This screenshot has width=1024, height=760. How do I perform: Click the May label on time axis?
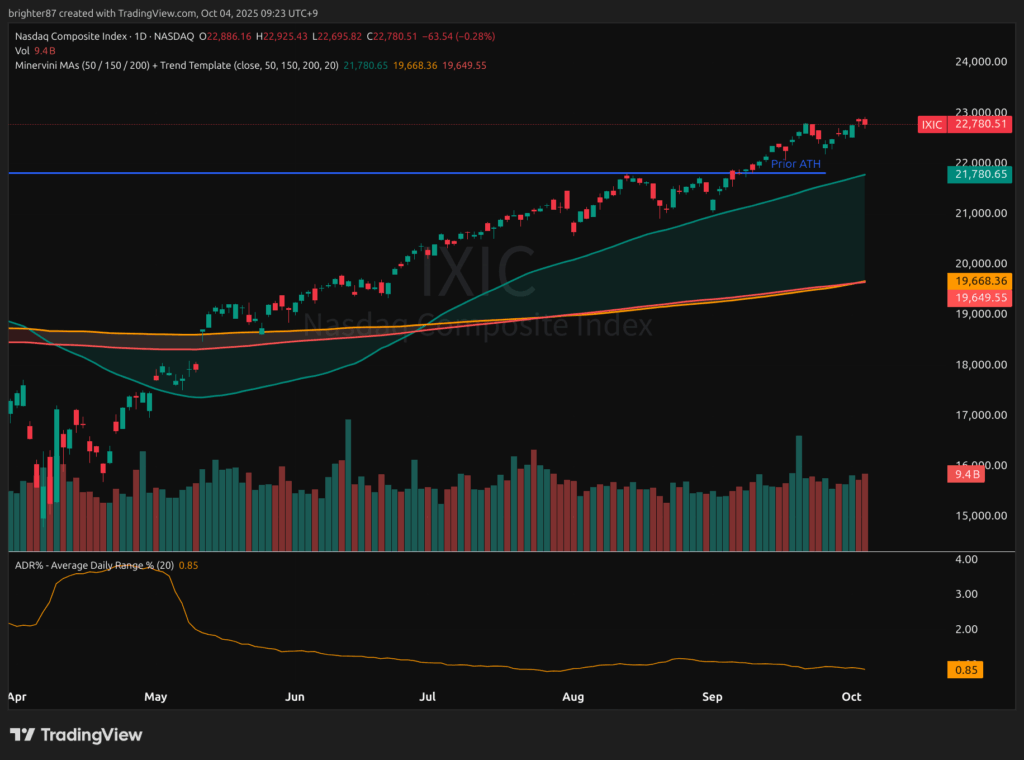click(x=155, y=695)
